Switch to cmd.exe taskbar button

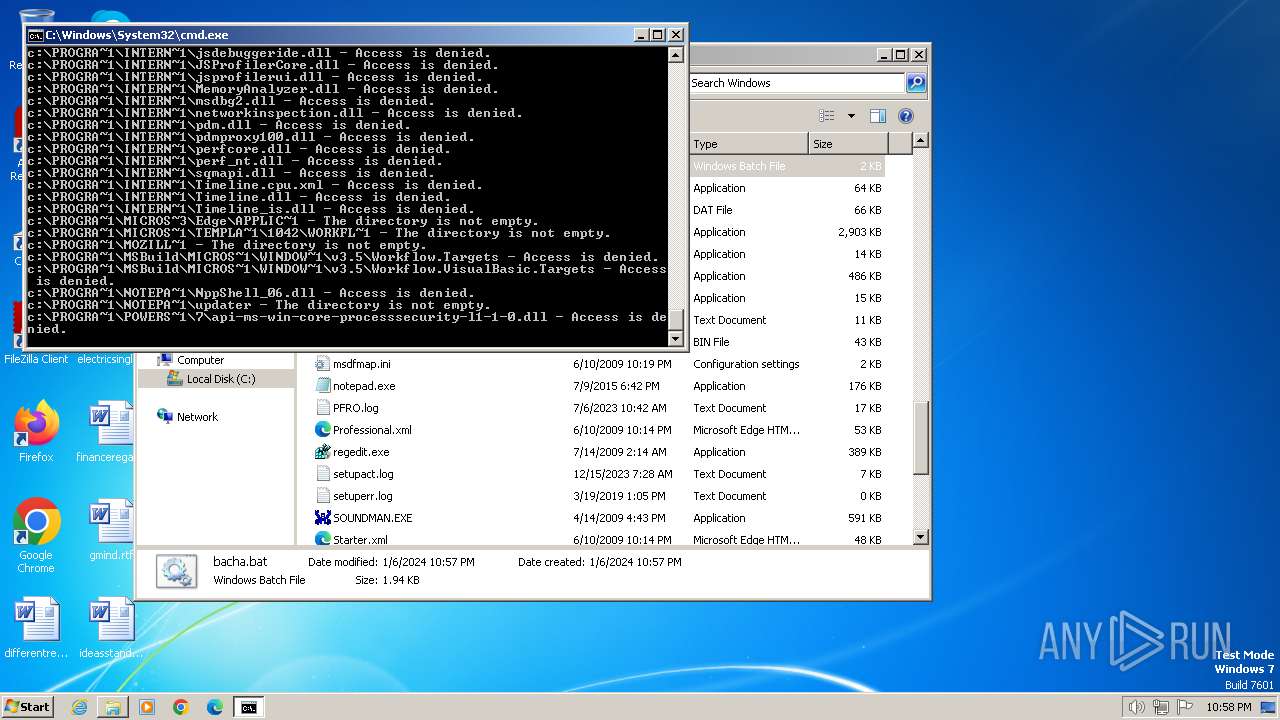248,707
